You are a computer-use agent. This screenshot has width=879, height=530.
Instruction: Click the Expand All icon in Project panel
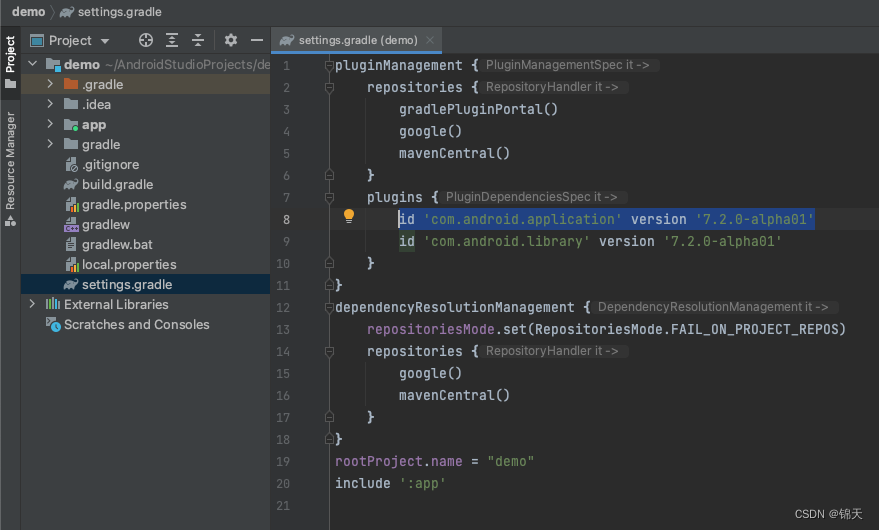click(172, 40)
